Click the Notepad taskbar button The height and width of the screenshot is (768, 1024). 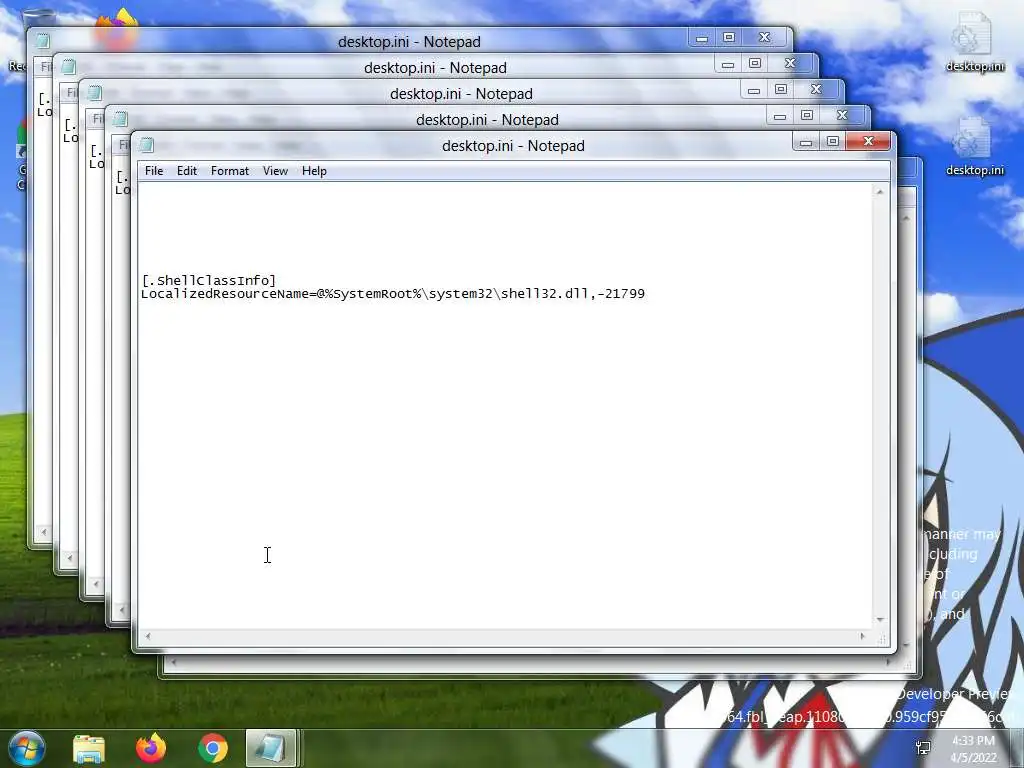click(x=272, y=748)
